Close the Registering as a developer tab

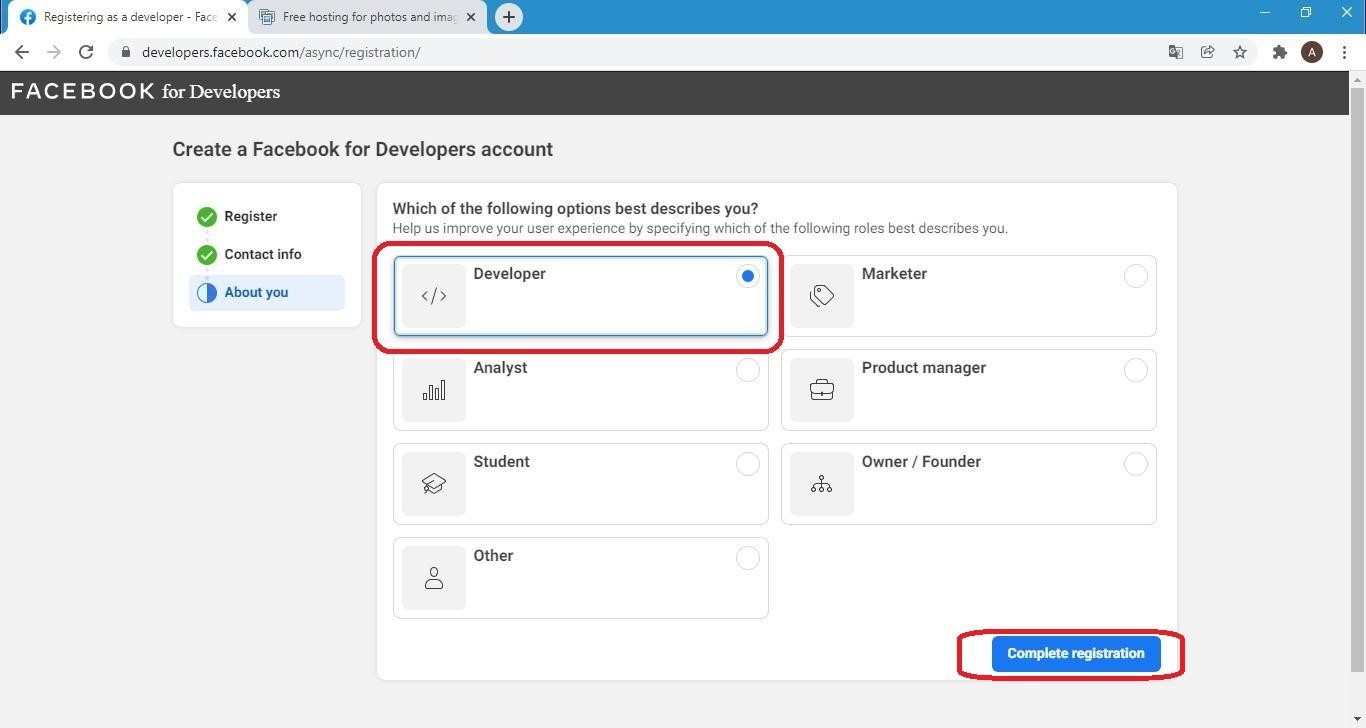[x=232, y=17]
